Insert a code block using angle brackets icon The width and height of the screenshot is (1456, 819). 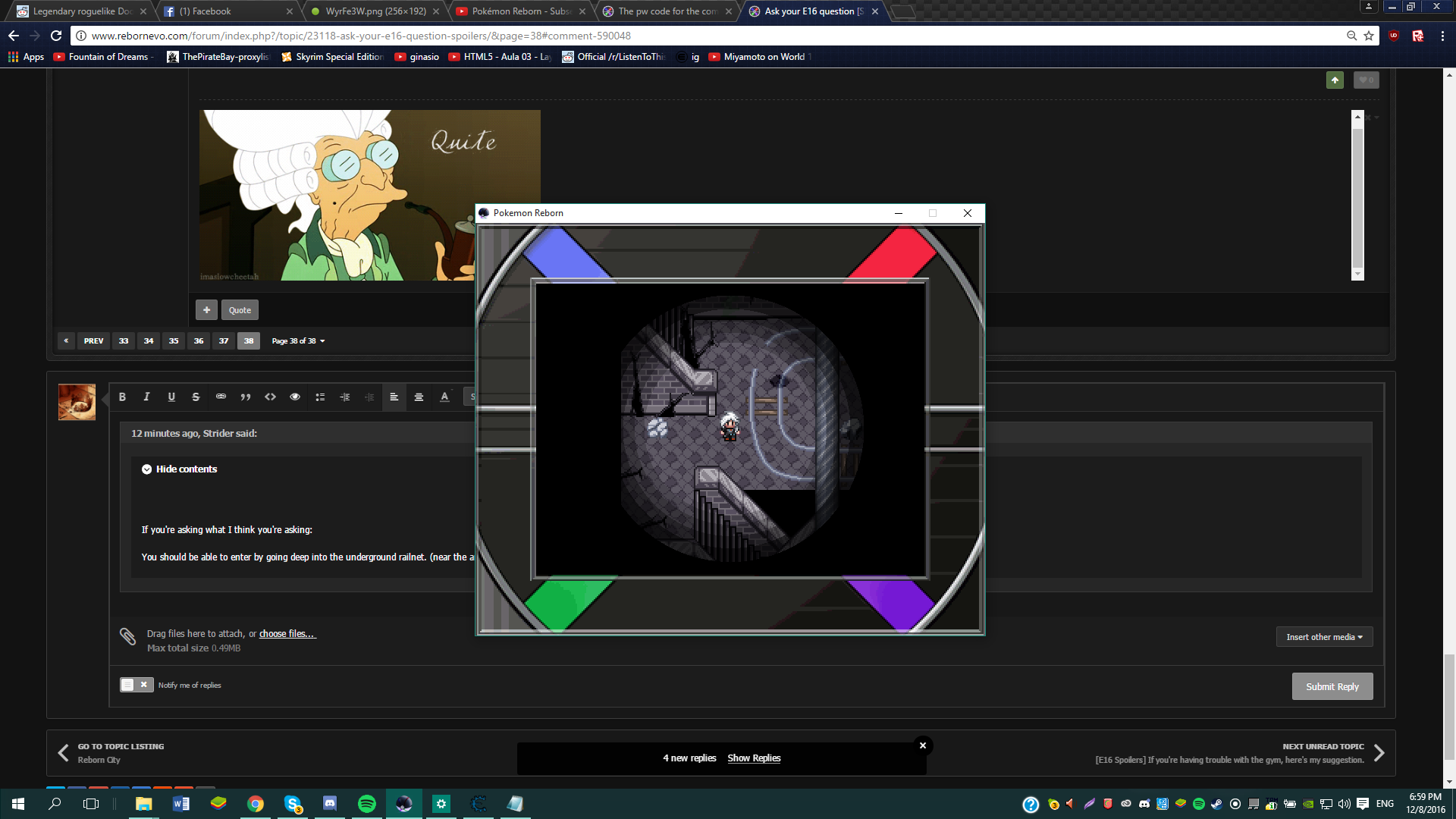point(270,397)
